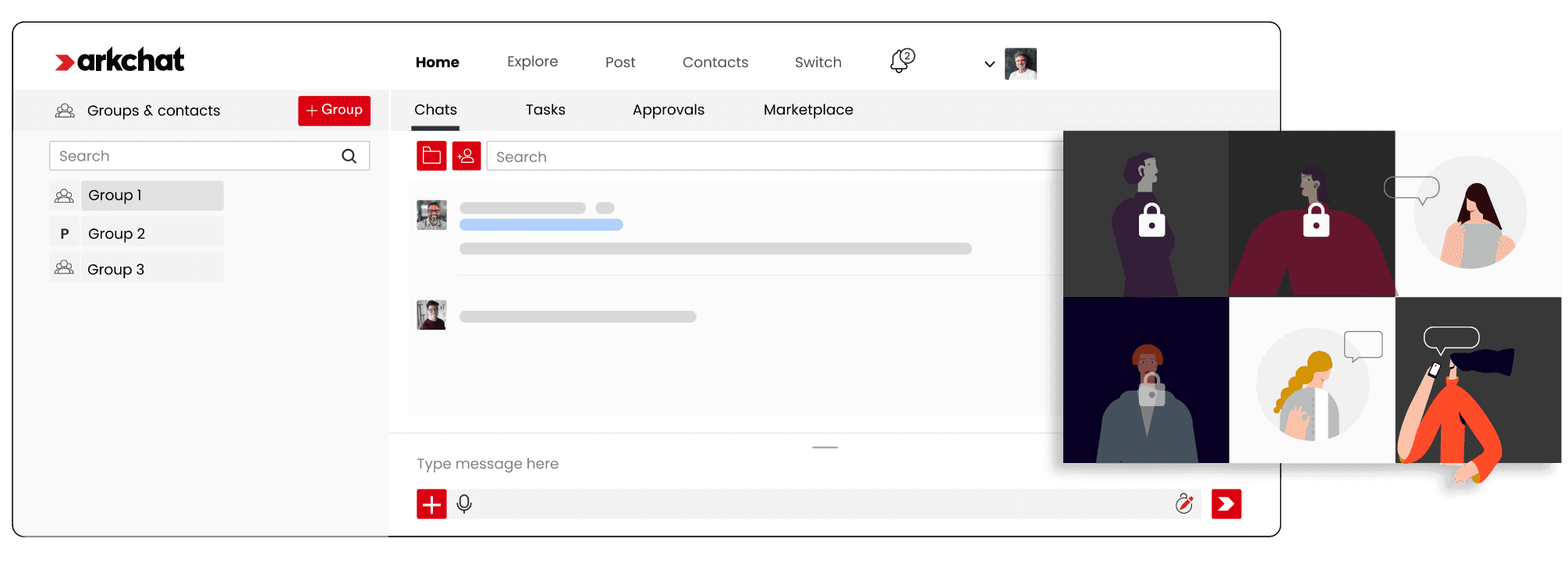Open the Approvals tab
The image size is (1568, 569).
[669, 110]
